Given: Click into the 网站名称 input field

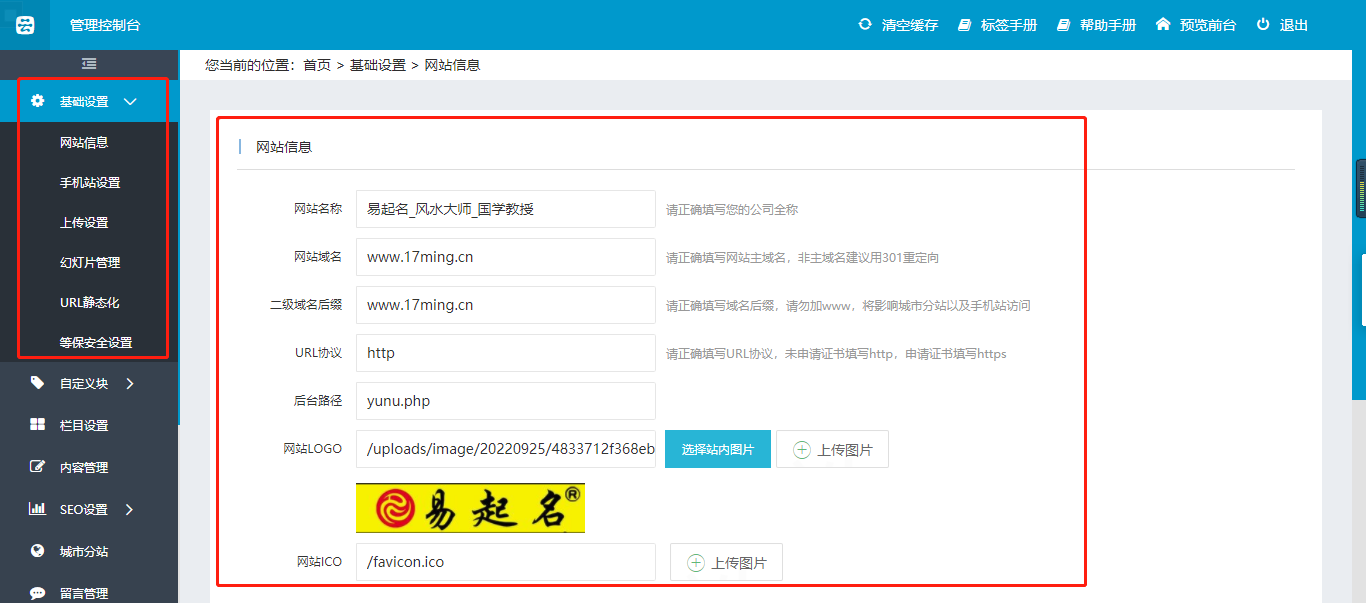Looking at the screenshot, I should (505, 209).
